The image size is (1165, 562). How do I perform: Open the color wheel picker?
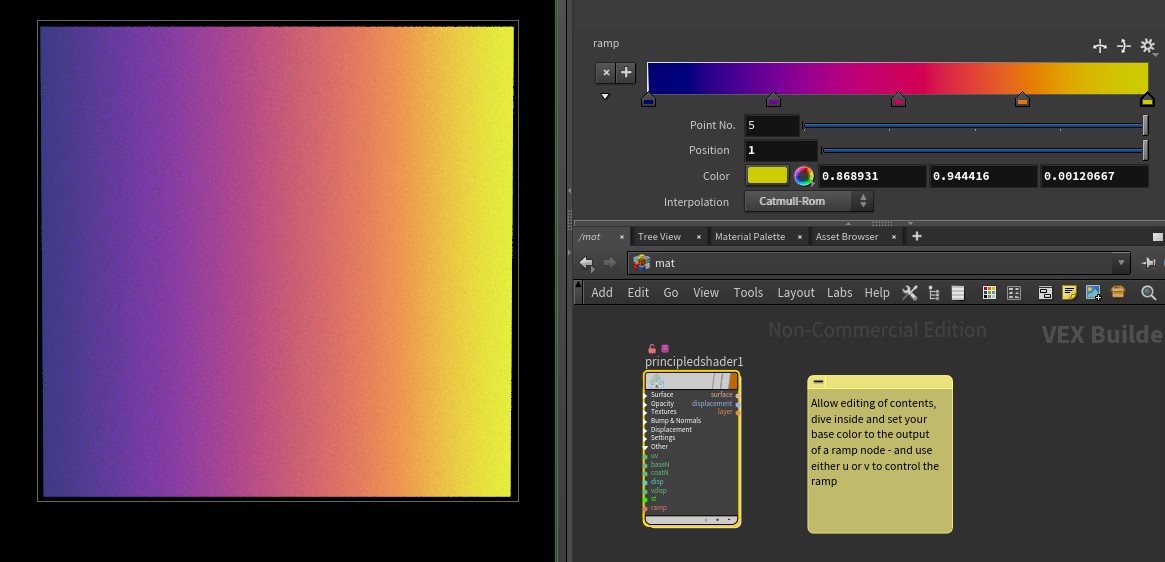point(803,176)
